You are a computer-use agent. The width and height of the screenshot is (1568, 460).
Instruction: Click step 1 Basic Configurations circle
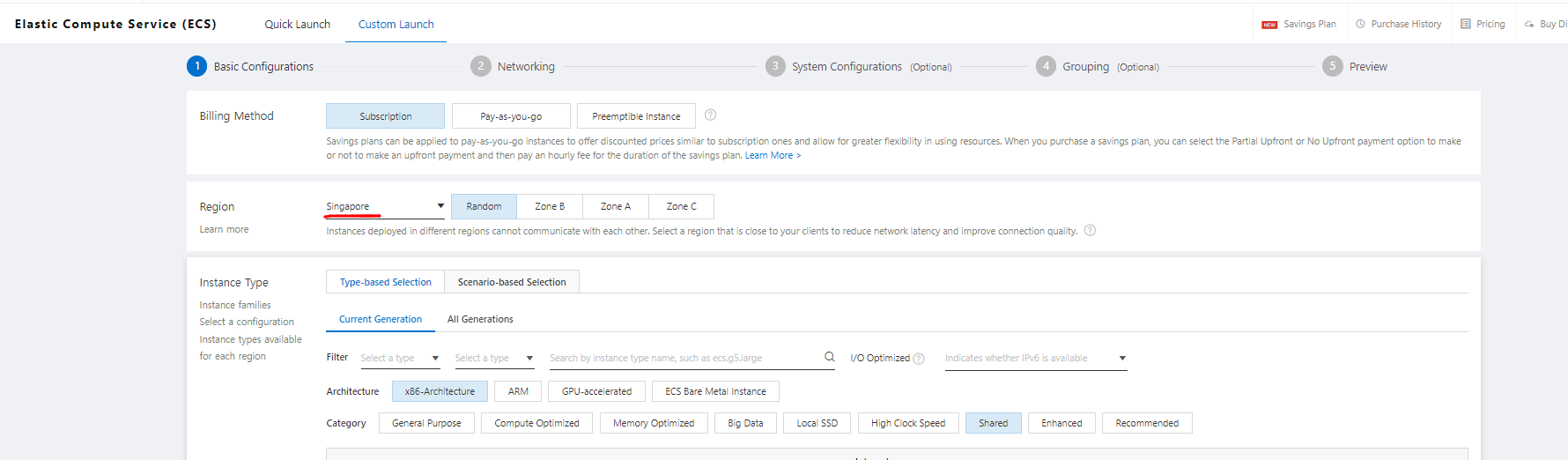tap(196, 66)
